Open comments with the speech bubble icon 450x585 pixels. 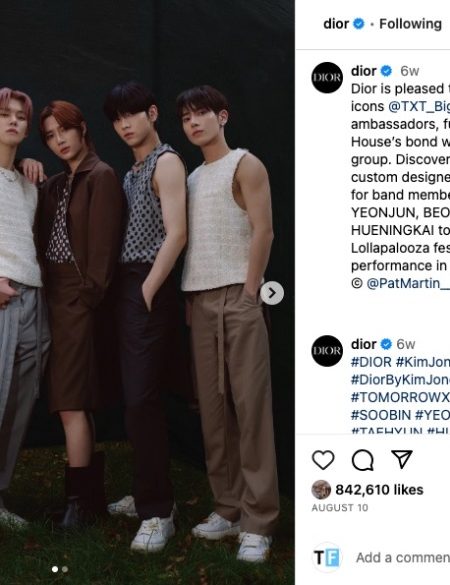click(x=363, y=460)
